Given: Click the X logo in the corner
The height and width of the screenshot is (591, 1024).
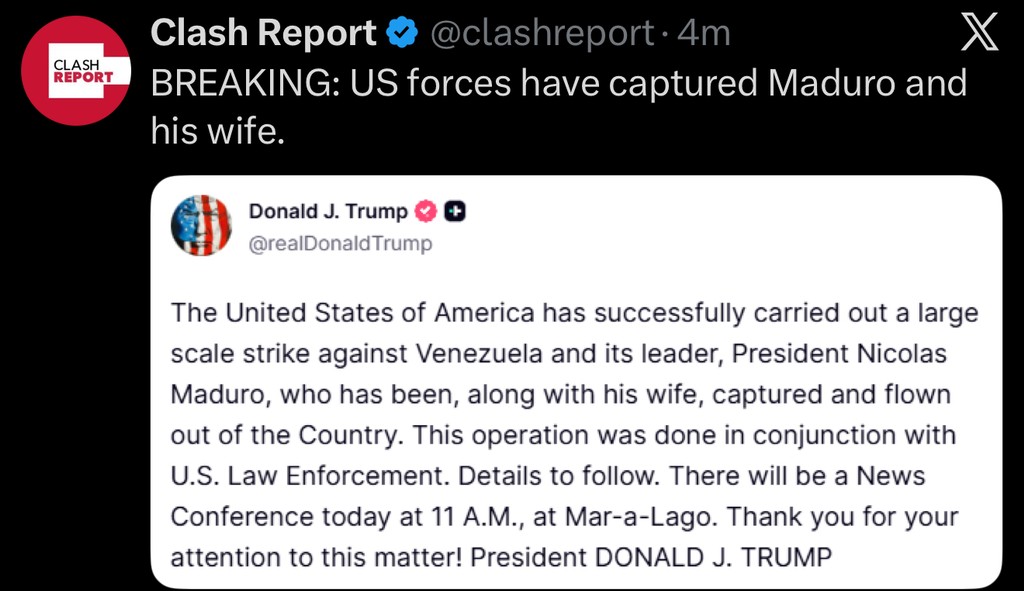Looking at the screenshot, I should (978, 34).
